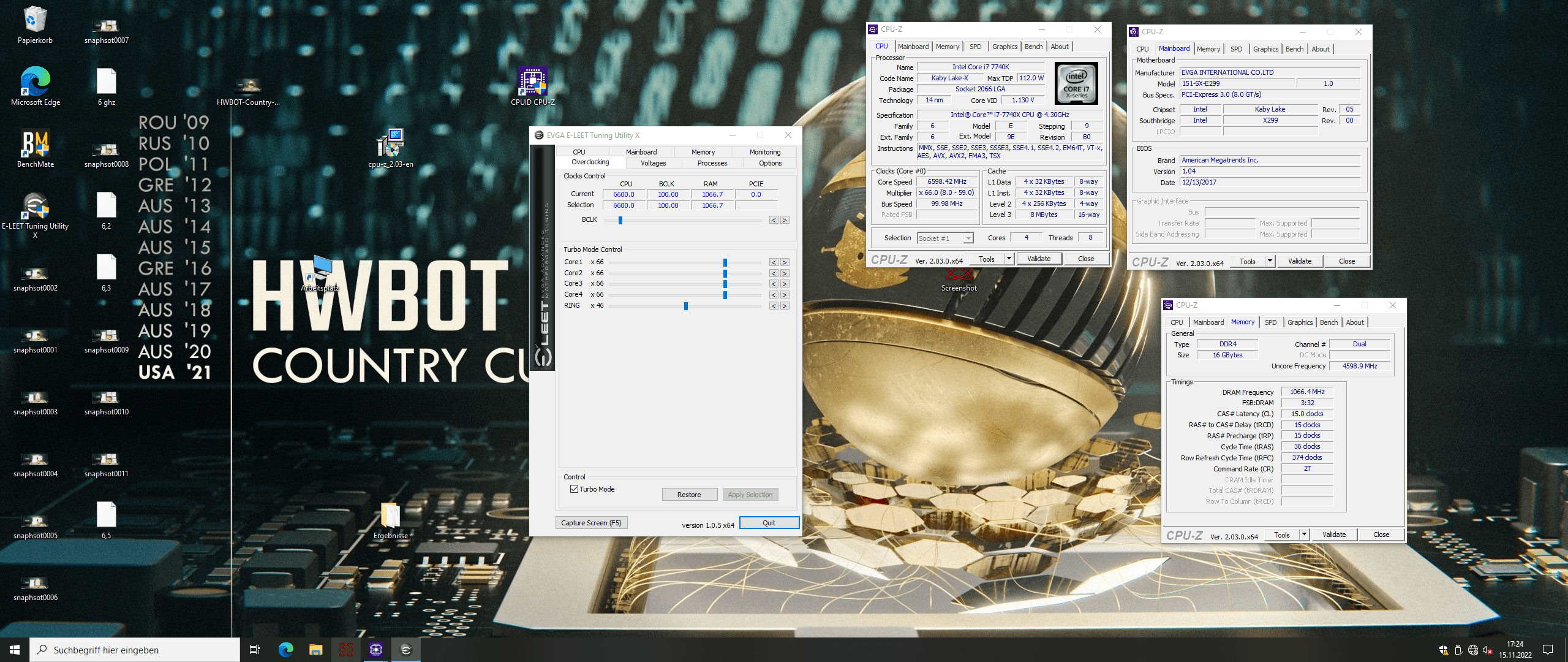The image size is (1568, 662).
Task: Launch the BenchMate desktop shortcut
Action: click(x=35, y=149)
